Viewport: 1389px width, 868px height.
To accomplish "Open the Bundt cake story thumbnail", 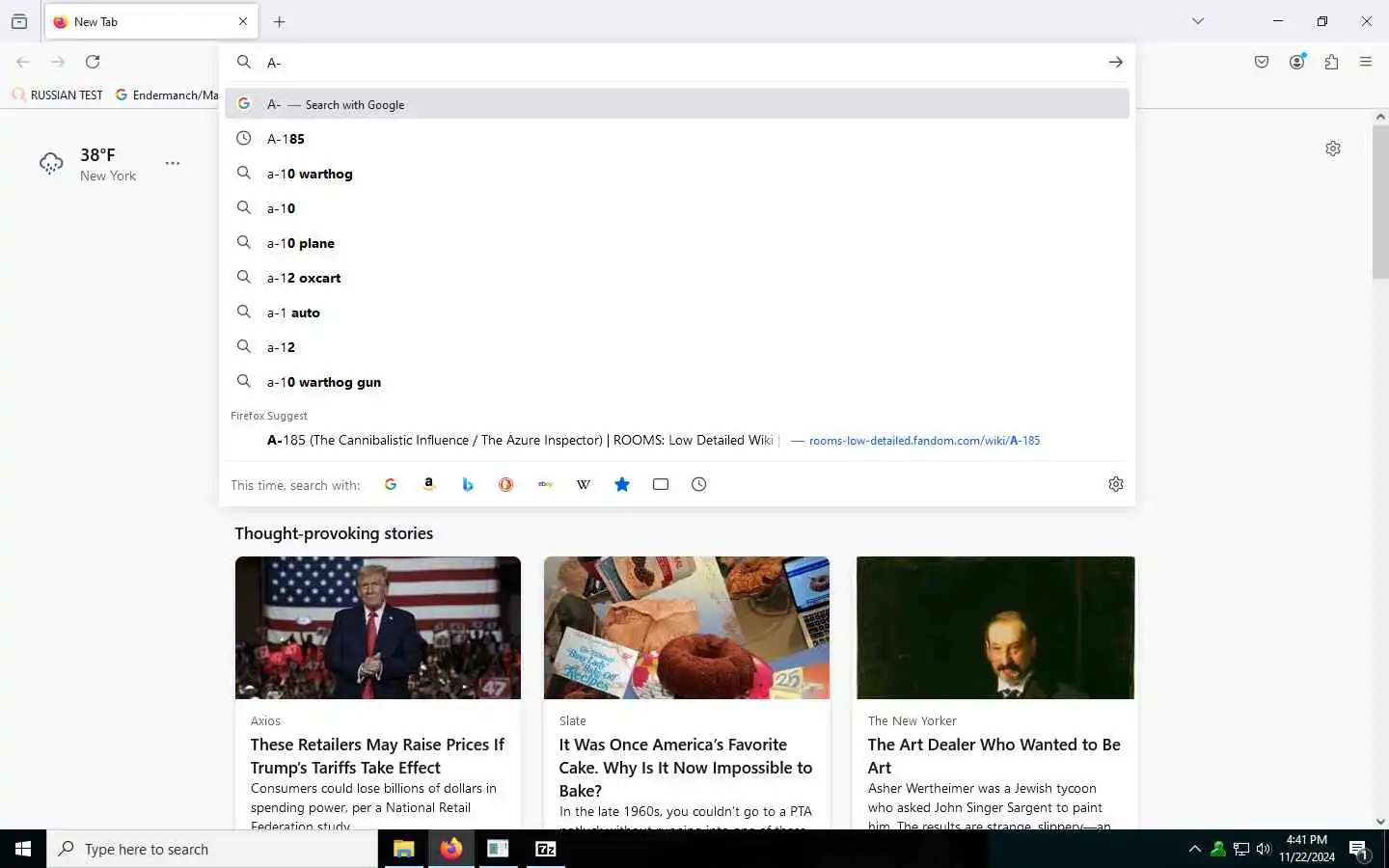I will point(687,628).
